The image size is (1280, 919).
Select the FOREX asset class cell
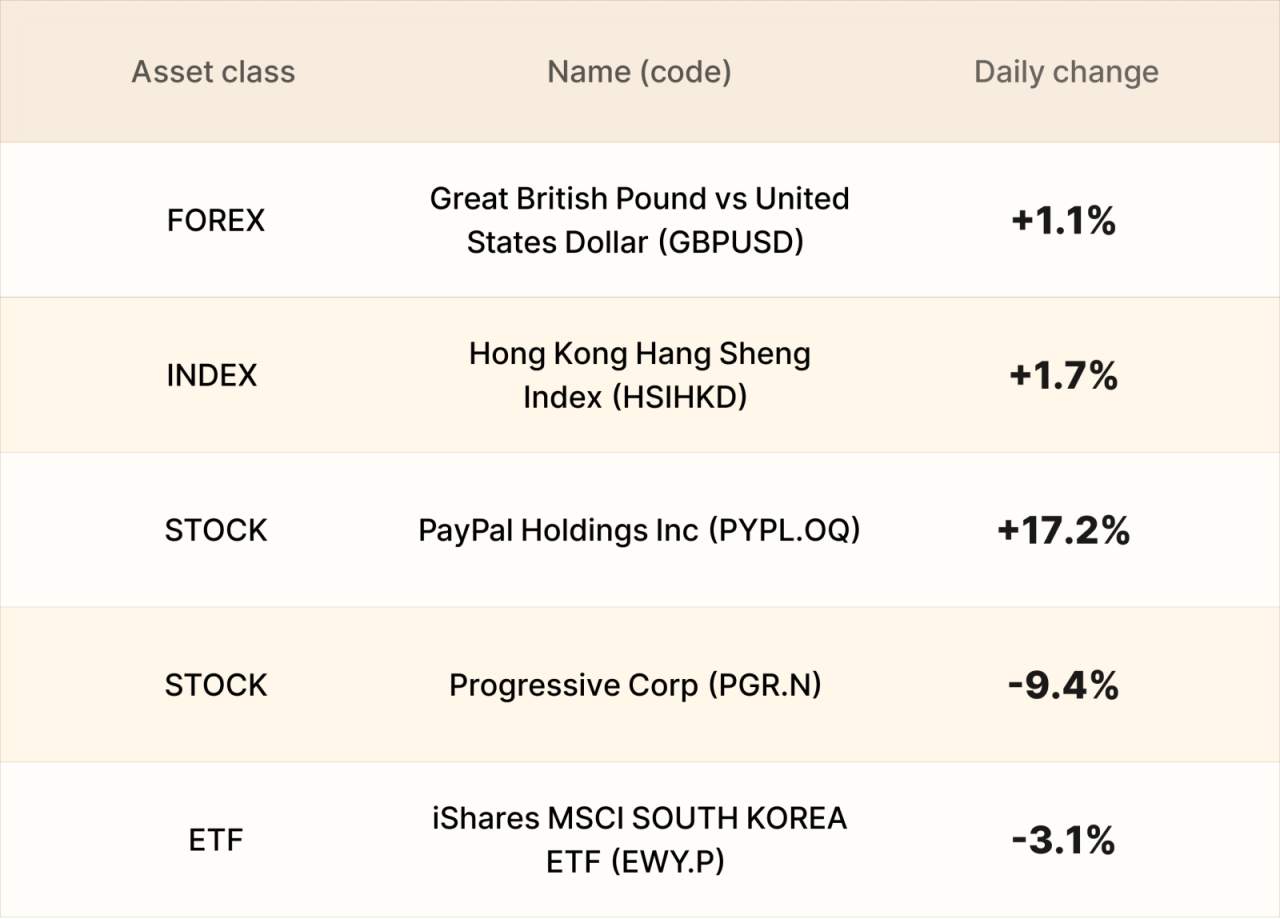click(x=216, y=220)
